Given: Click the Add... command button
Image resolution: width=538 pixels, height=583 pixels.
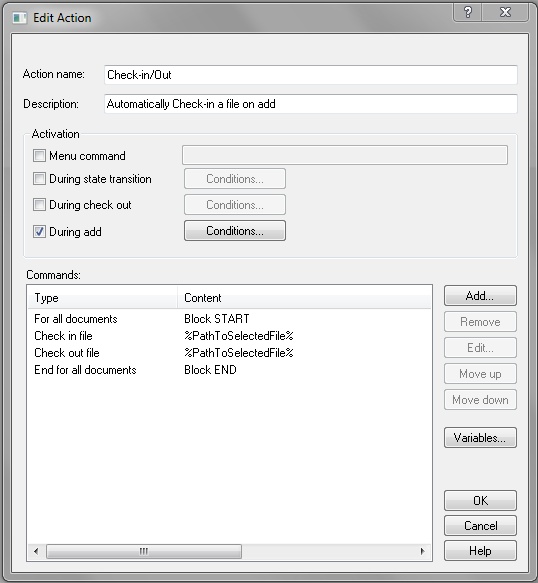Looking at the screenshot, I should click(x=480, y=296).
